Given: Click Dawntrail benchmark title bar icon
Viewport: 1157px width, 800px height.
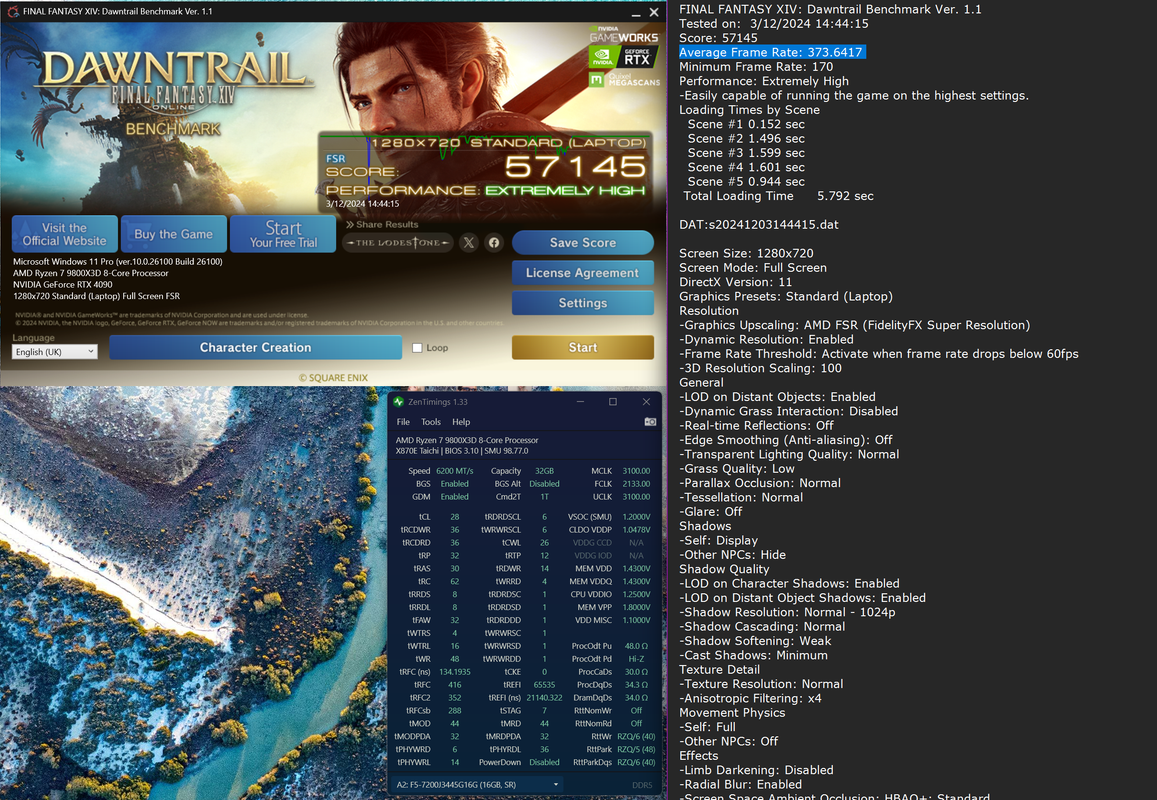Looking at the screenshot, I should [x=12, y=11].
